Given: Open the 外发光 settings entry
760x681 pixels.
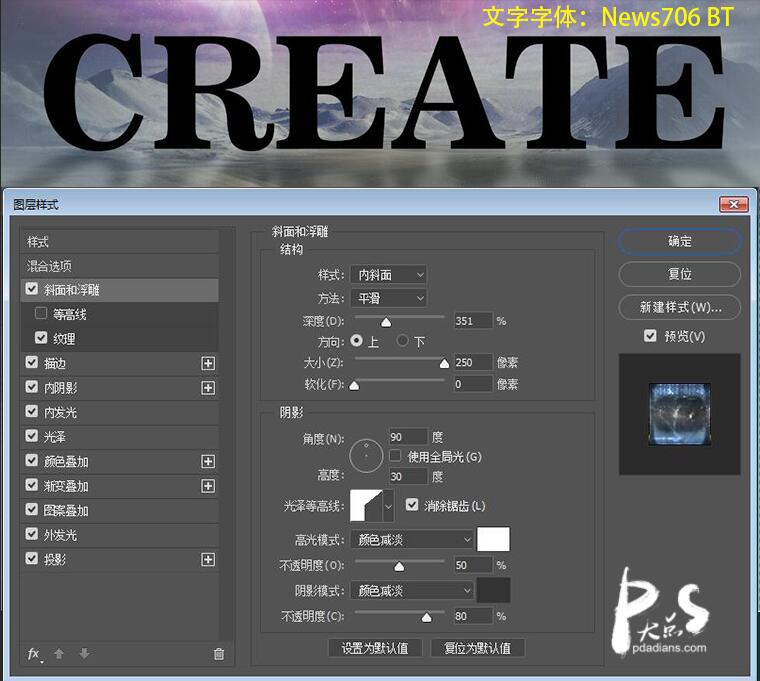Looking at the screenshot, I should click(120, 535).
